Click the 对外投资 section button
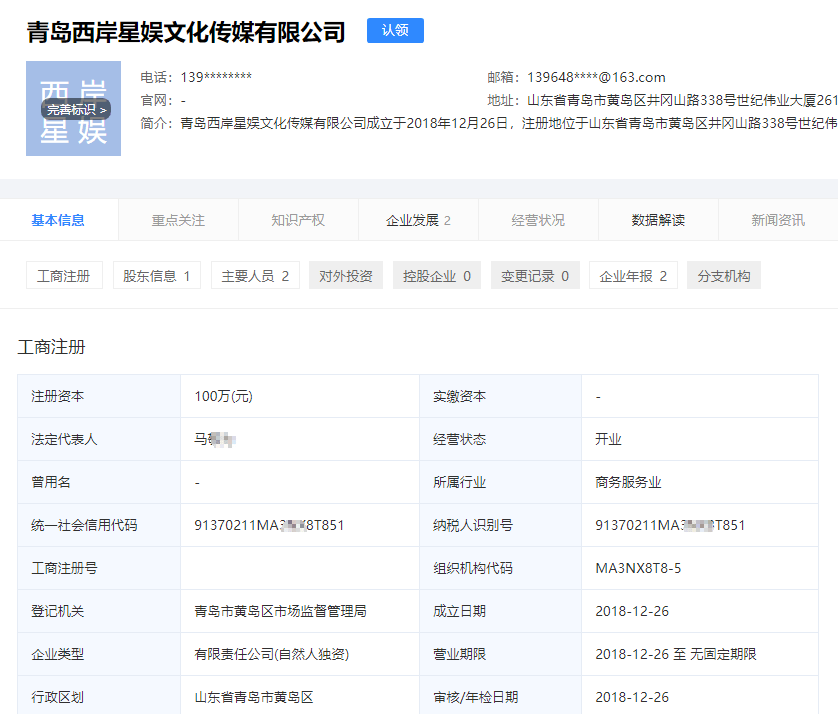The height and width of the screenshot is (714, 838). [x=346, y=276]
